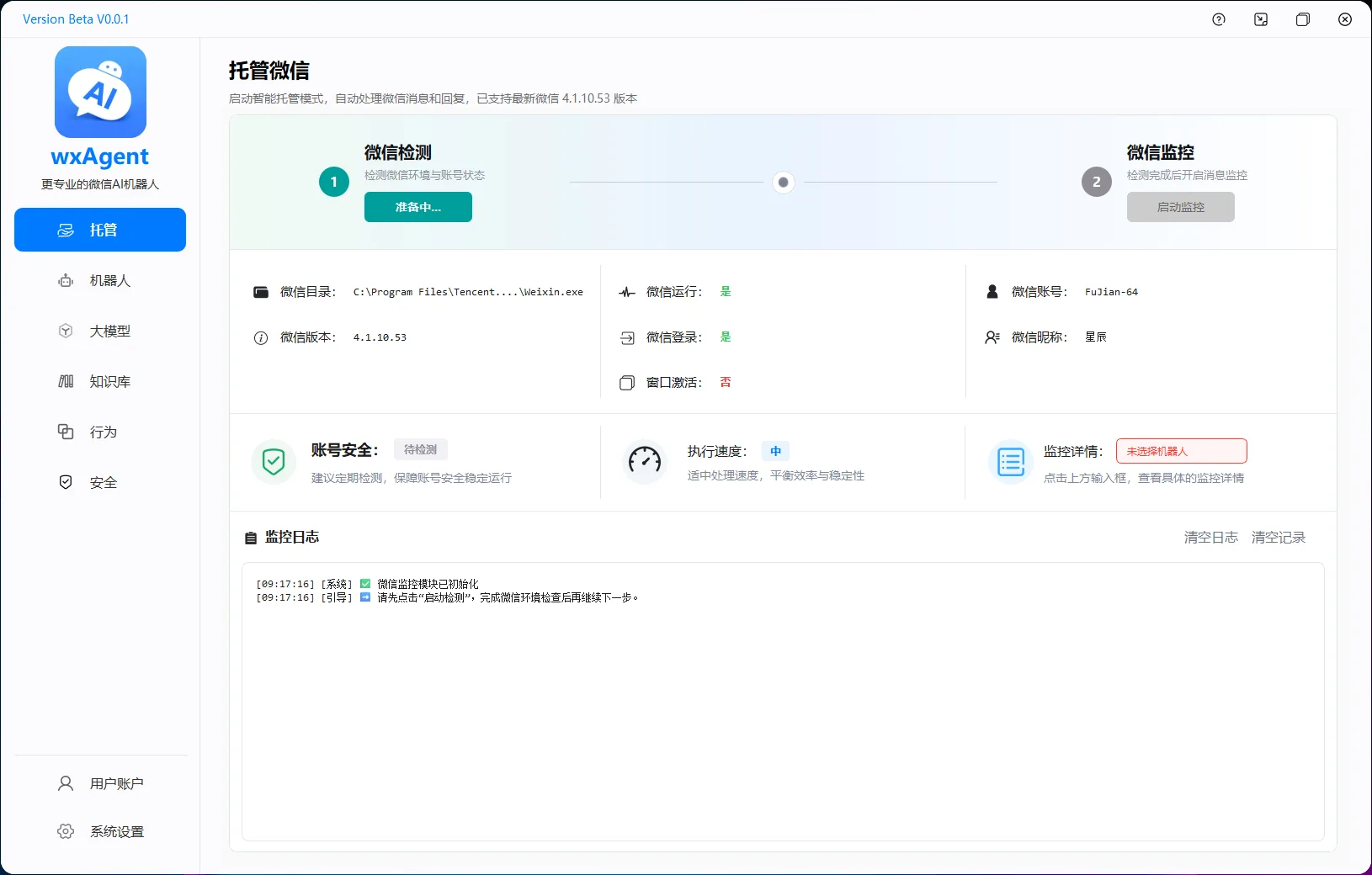Open the help question-mark icon
Image resolution: width=1372 pixels, height=875 pixels.
[1219, 19]
